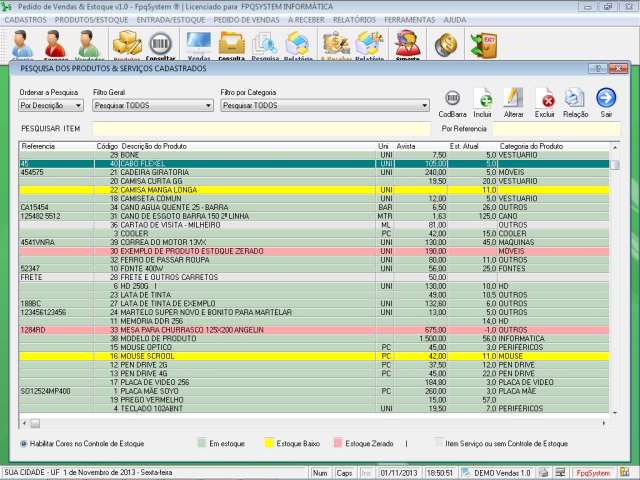Open the Vendedor green-shirt person icon
Viewport: 640px width, 480px height.
click(x=88, y=44)
